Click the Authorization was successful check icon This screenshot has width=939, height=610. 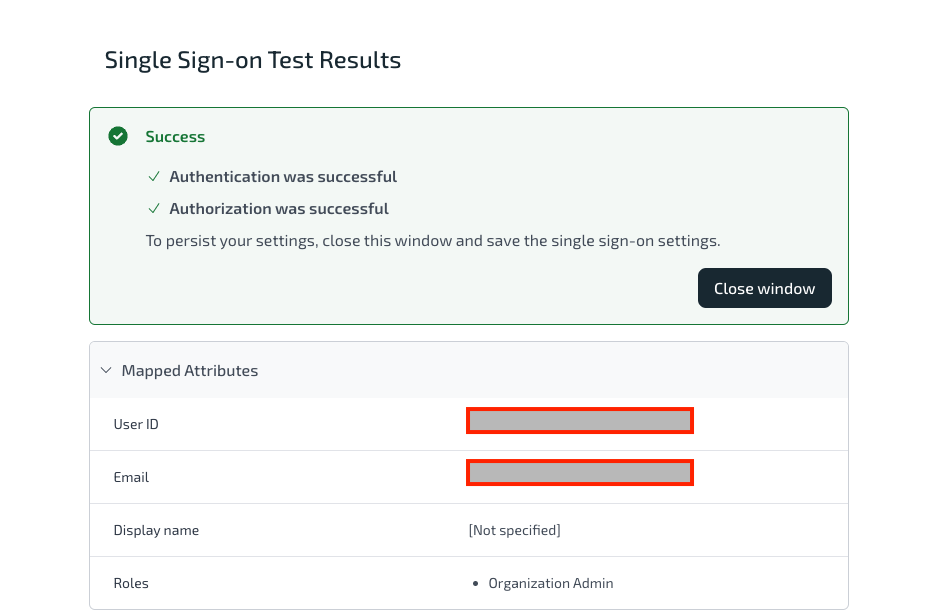[154, 208]
